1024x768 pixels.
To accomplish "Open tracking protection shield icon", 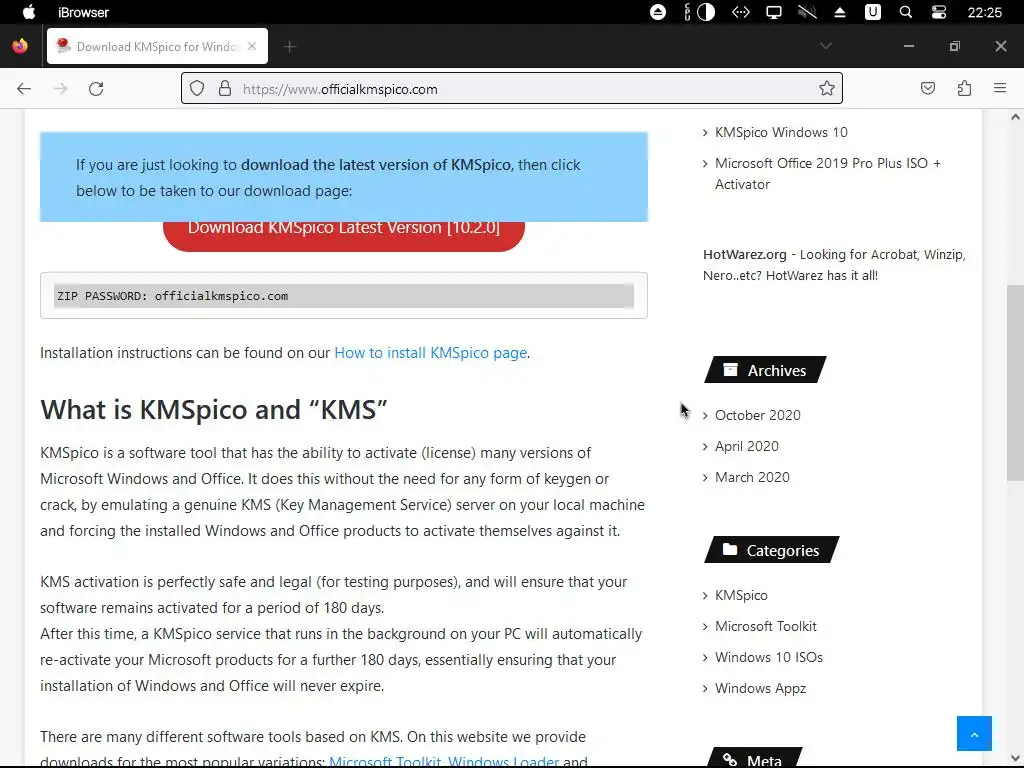I will [197, 88].
